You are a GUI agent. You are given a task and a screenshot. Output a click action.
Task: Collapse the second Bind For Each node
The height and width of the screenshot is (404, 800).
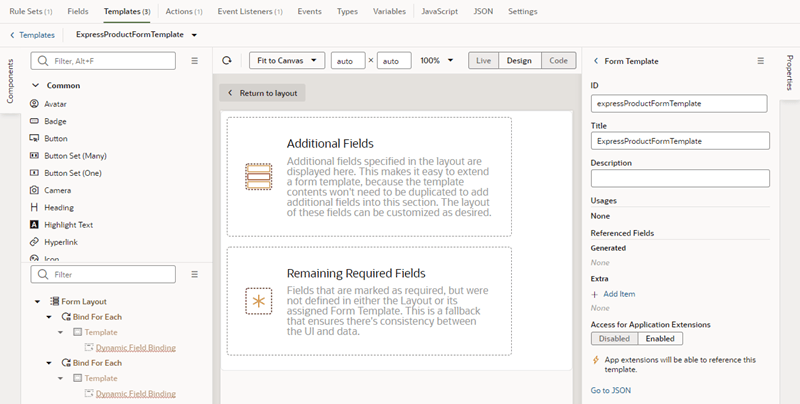[49, 363]
